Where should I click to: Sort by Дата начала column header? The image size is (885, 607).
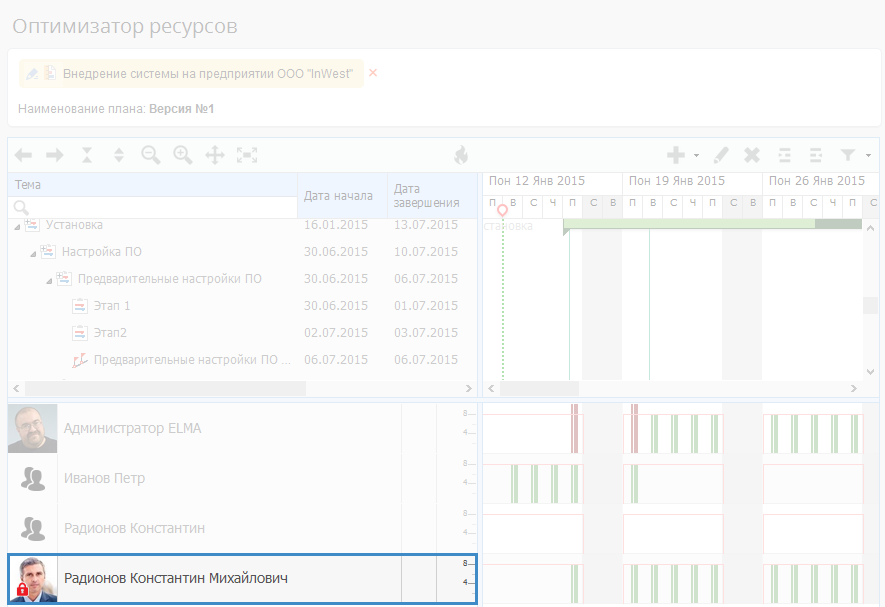coord(338,196)
